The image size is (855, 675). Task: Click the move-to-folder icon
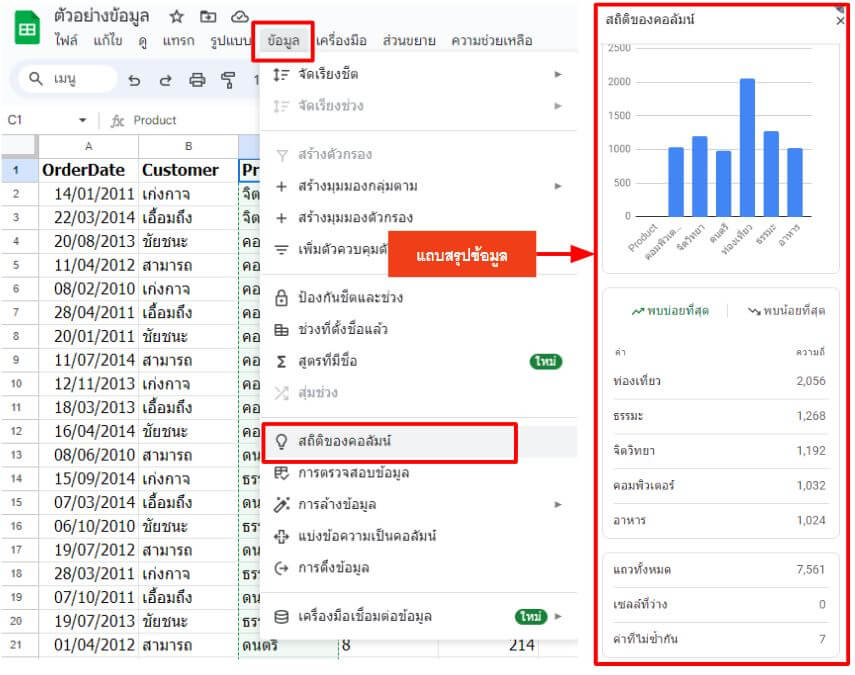(x=208, y=17)
